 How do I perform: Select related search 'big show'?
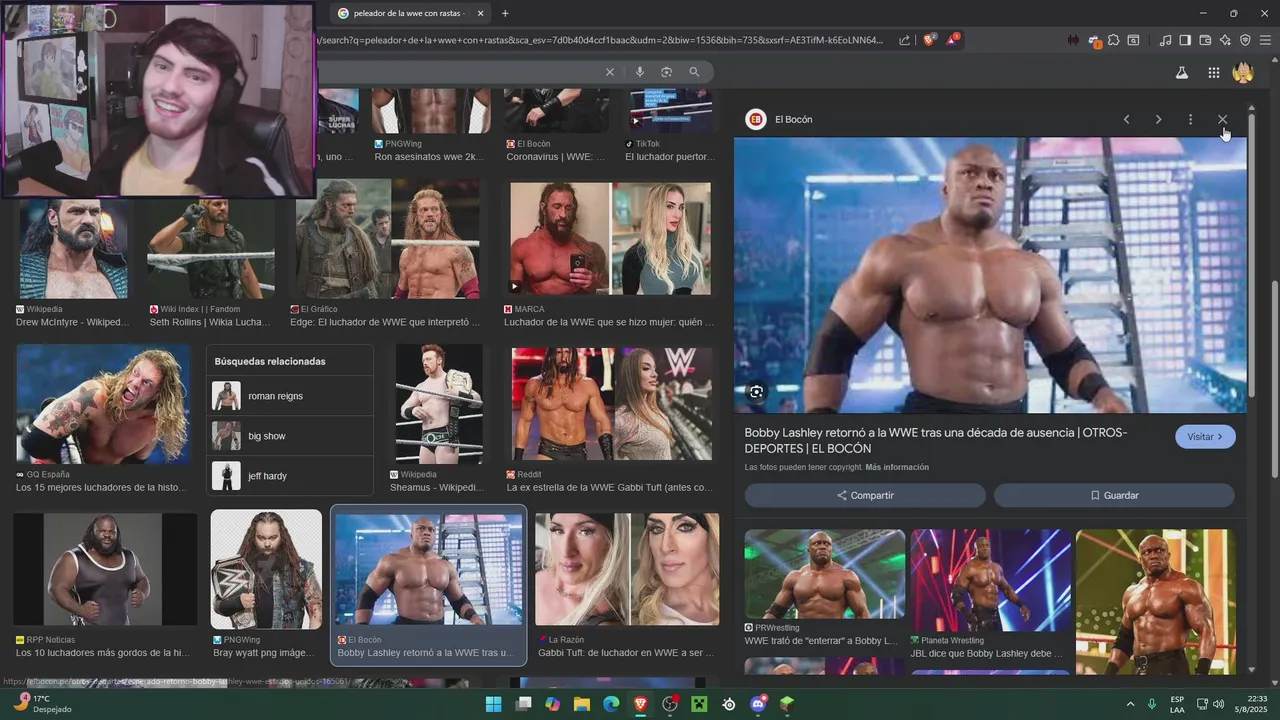pyautogui.click(x=290, y=436)
